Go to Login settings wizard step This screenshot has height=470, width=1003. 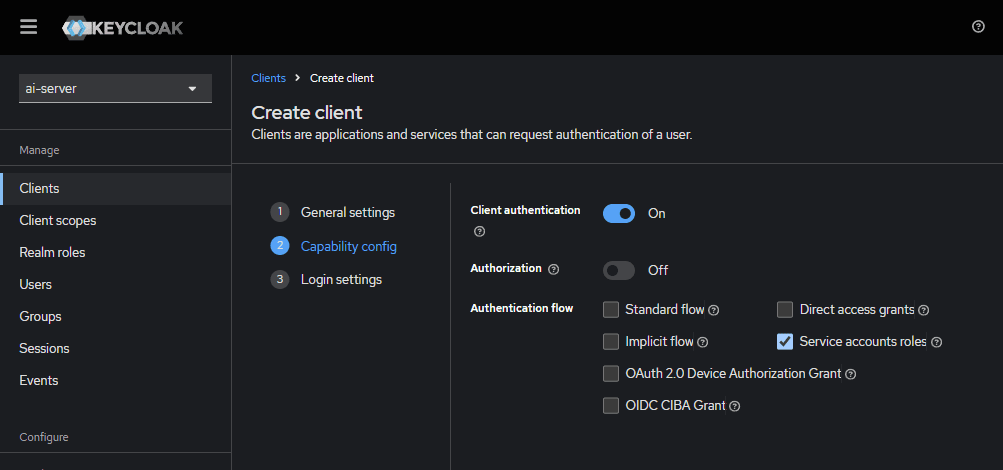coord(326,279)
